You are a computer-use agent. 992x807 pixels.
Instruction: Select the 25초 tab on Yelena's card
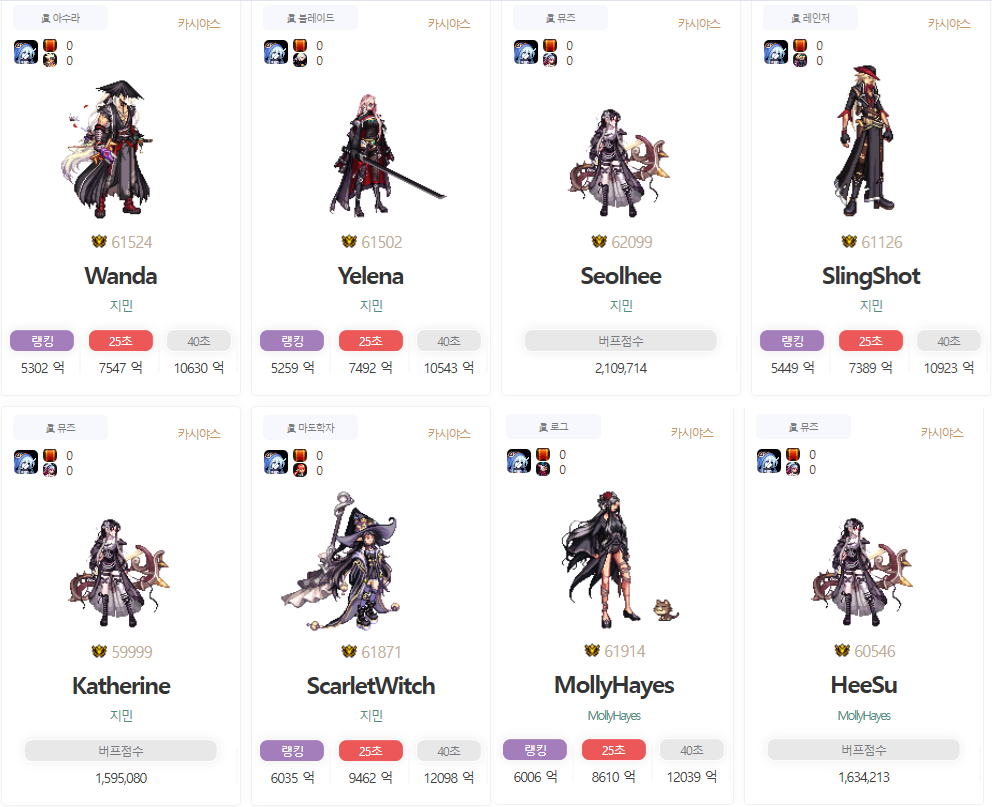pyautogui.click(x=371, y=341)
